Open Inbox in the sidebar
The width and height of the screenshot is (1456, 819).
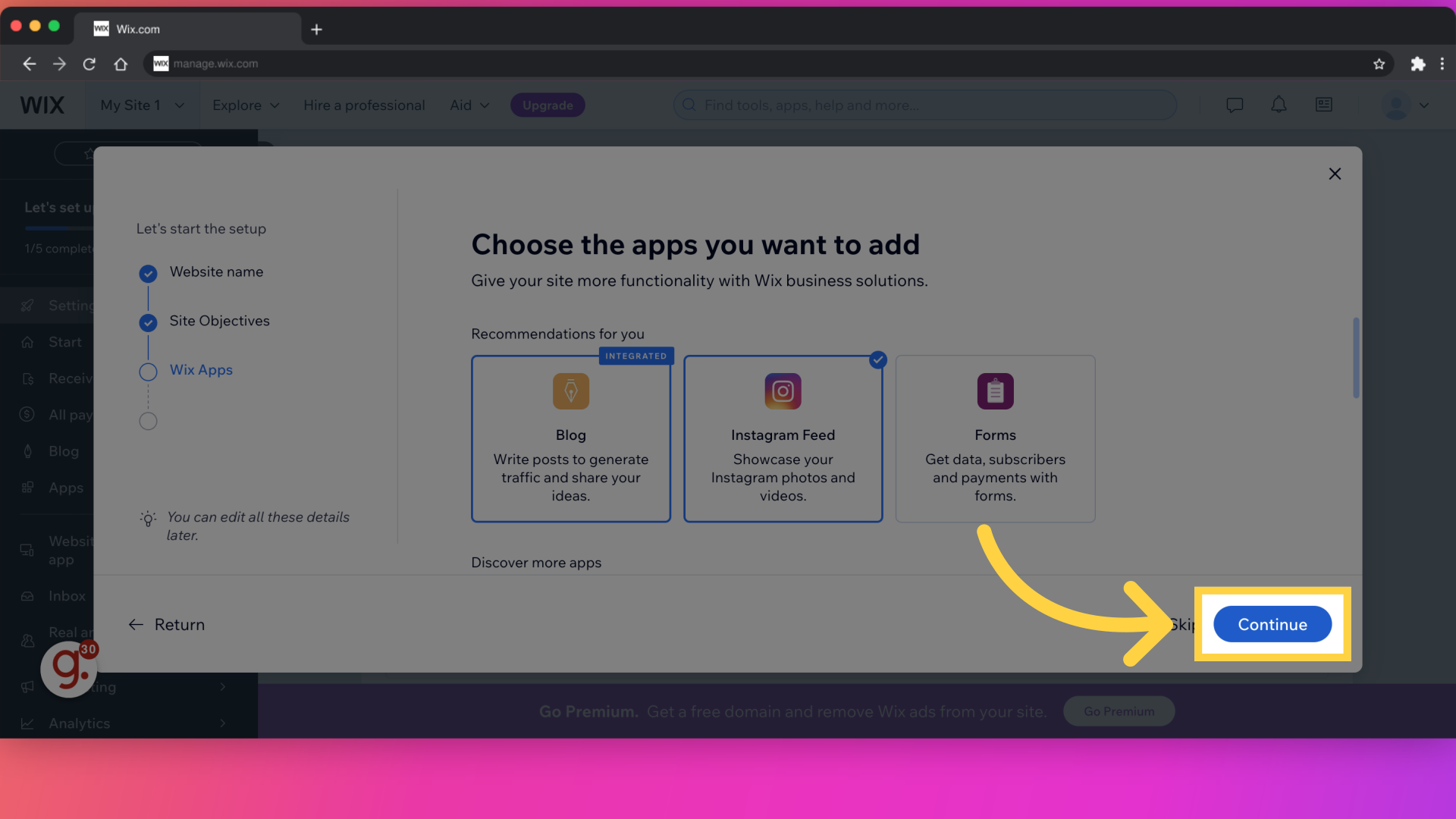click(67, 596)
